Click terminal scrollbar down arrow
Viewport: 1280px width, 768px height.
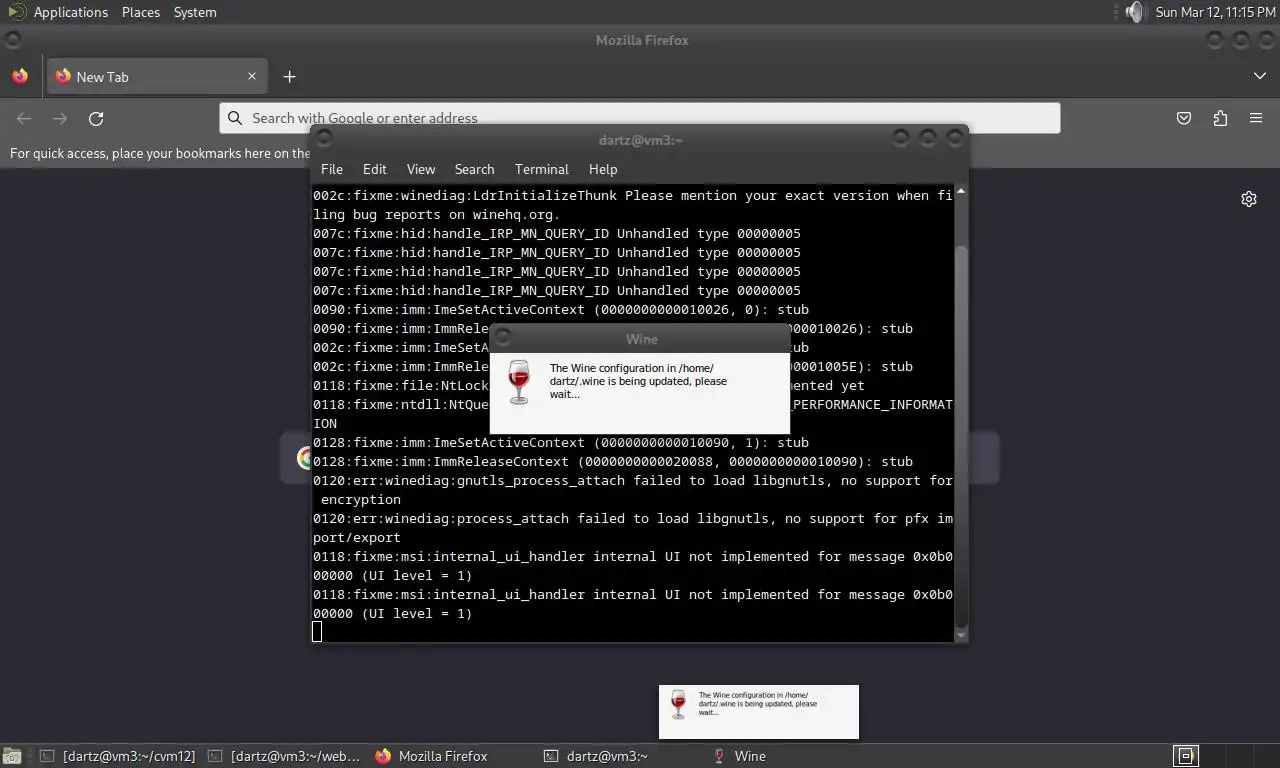961,636
